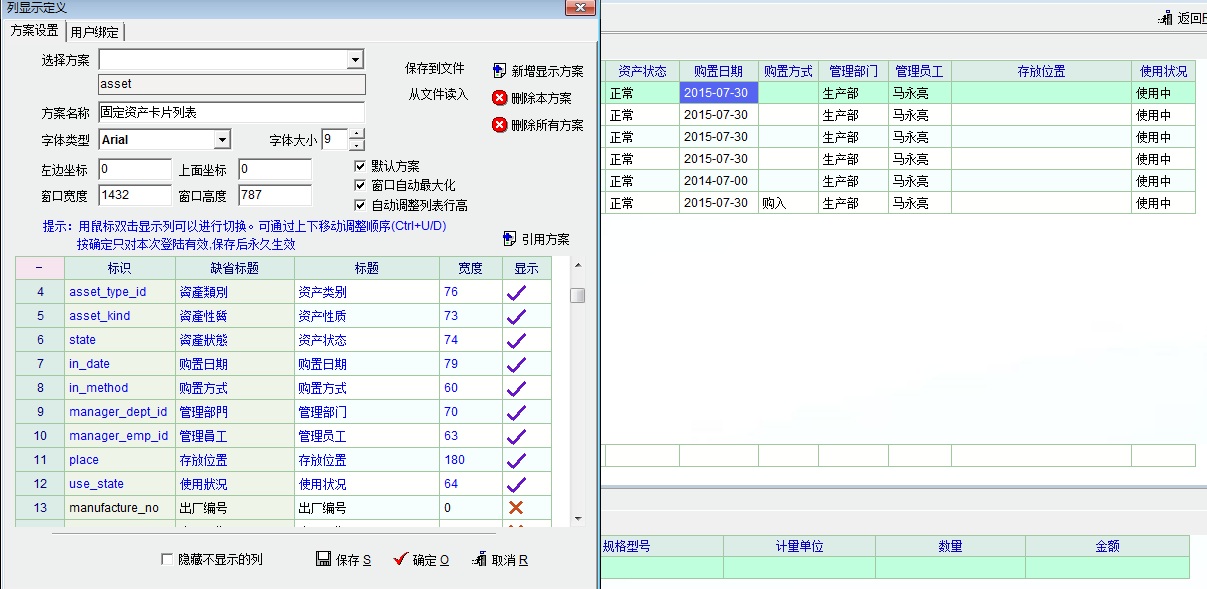Click the column list vertical scrollbar thumb
This screenshot has width=1207, height=589.
click(577, 295)
